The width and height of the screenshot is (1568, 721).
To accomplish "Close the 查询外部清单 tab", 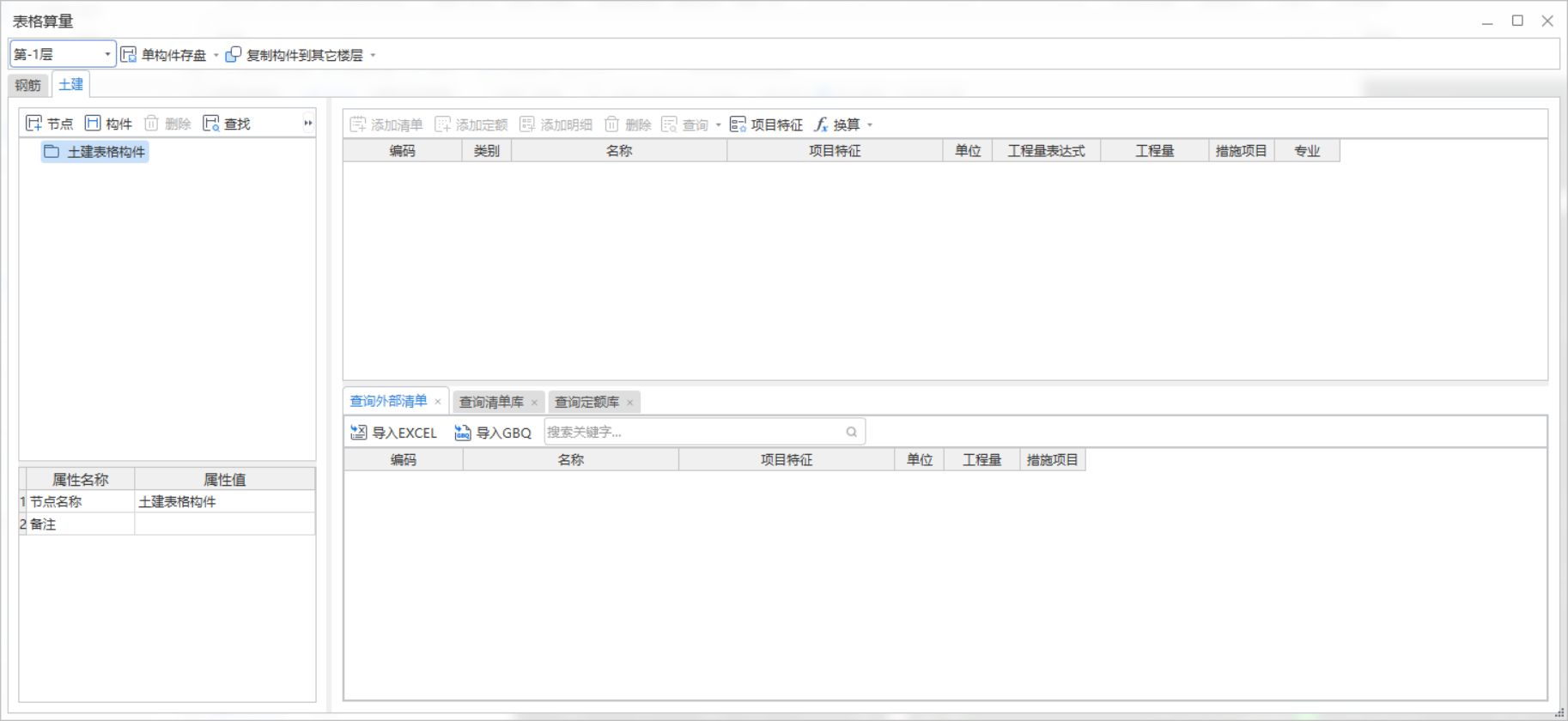I will [x=438, y=402].
